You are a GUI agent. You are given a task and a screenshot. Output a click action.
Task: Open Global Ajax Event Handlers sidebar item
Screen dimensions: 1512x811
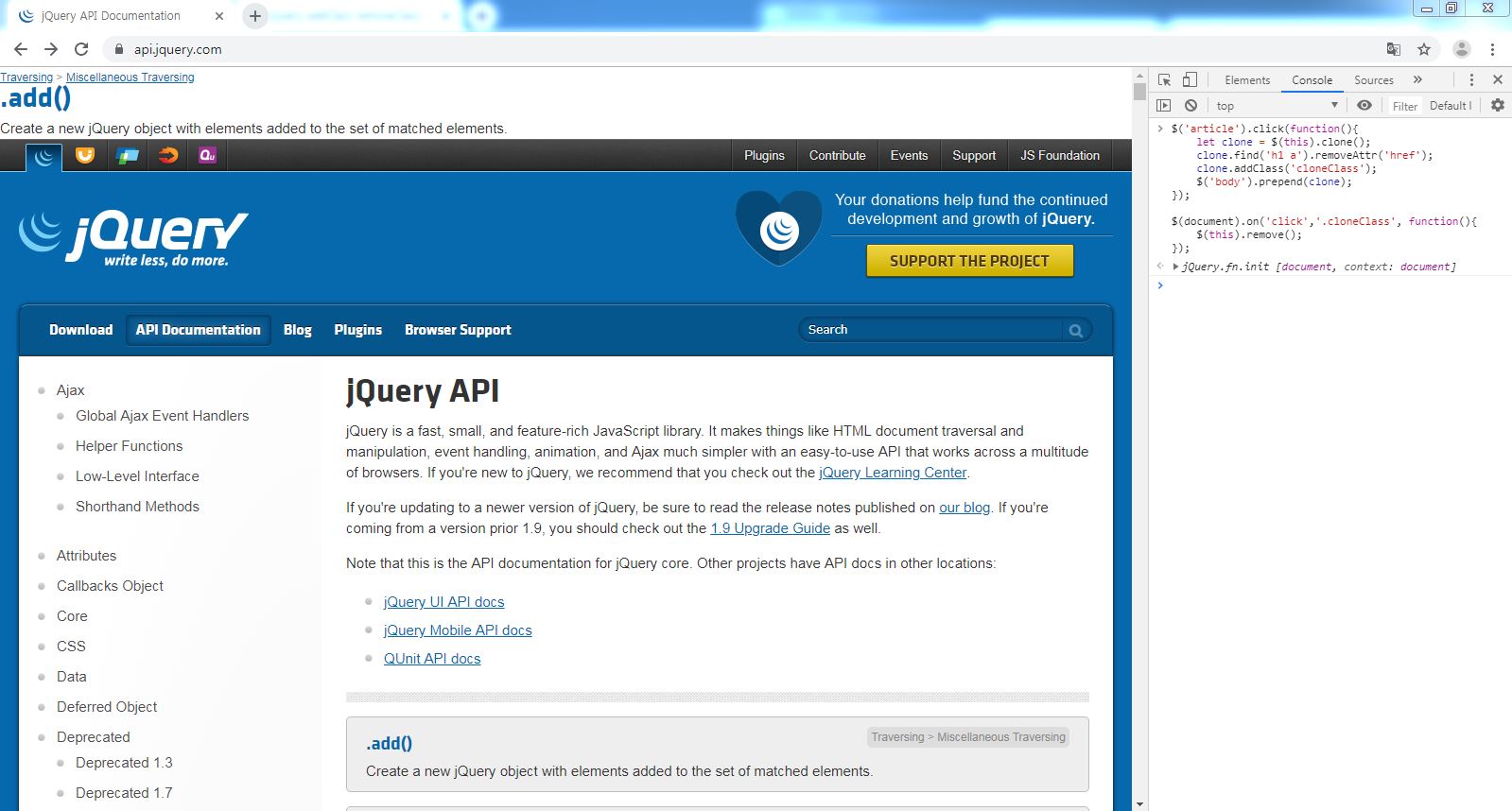pos(162,416)
